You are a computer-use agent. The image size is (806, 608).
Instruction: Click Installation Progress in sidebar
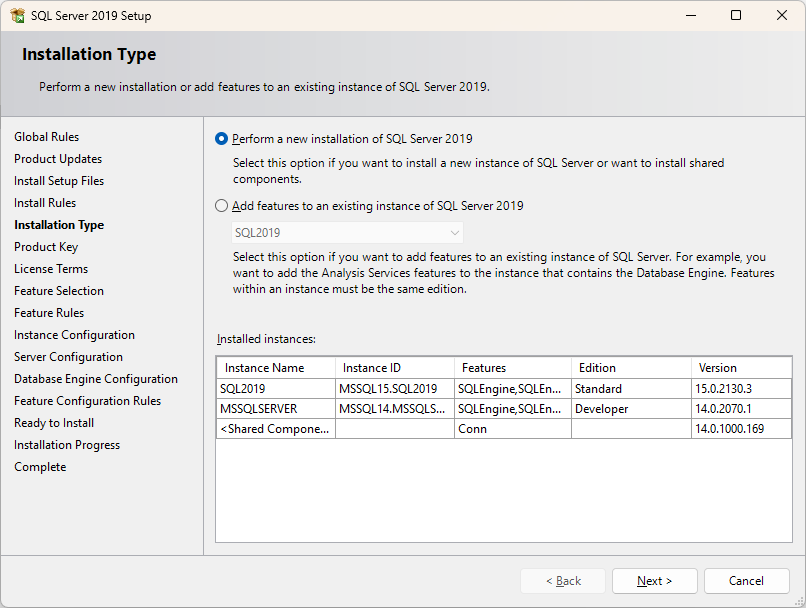coord(67,445)
